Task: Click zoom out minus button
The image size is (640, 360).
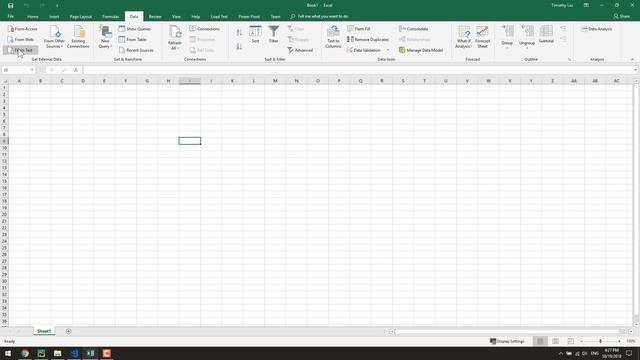Action: click(x=581, y=341)
